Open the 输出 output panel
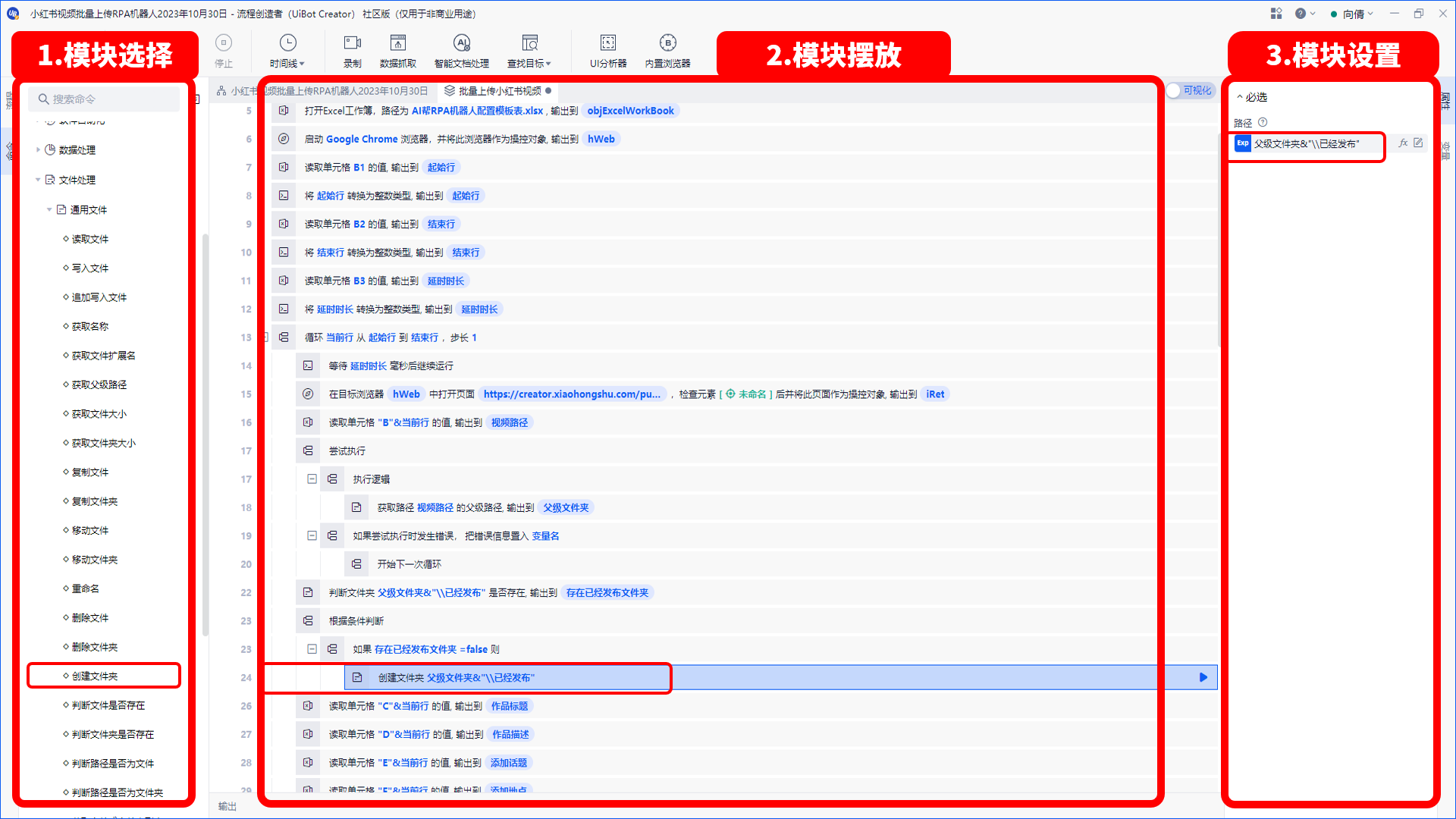Viewport: 1456px width, 819px height. [227, 806]
